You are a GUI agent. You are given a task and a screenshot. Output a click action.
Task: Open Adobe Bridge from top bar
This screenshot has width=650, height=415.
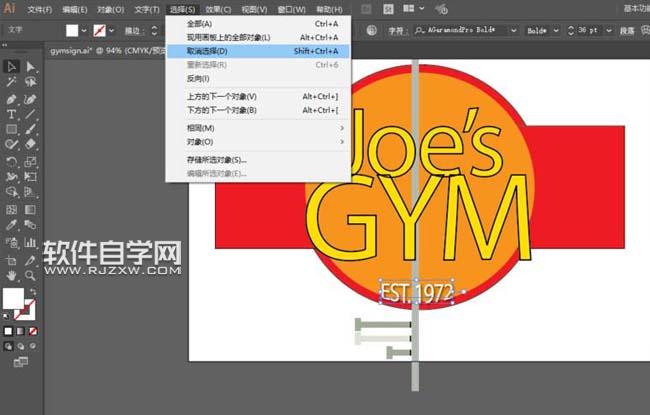point(366,9)
